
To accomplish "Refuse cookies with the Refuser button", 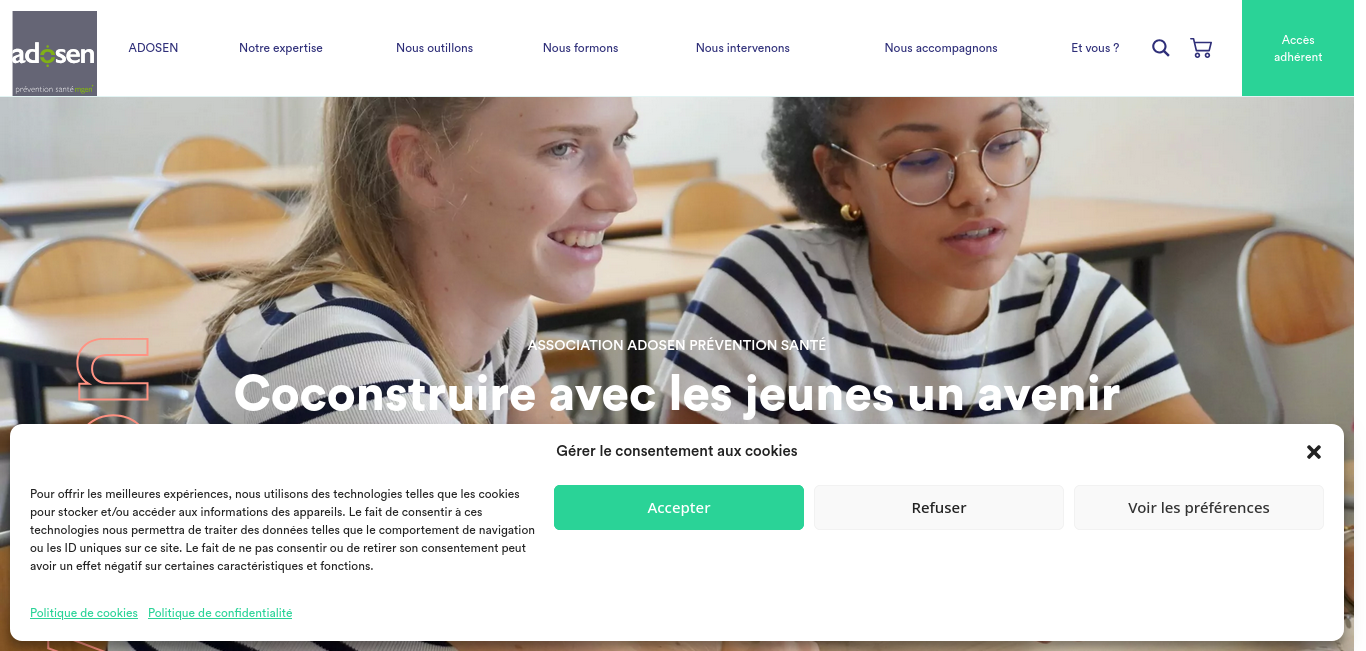I will click(939, 507).
